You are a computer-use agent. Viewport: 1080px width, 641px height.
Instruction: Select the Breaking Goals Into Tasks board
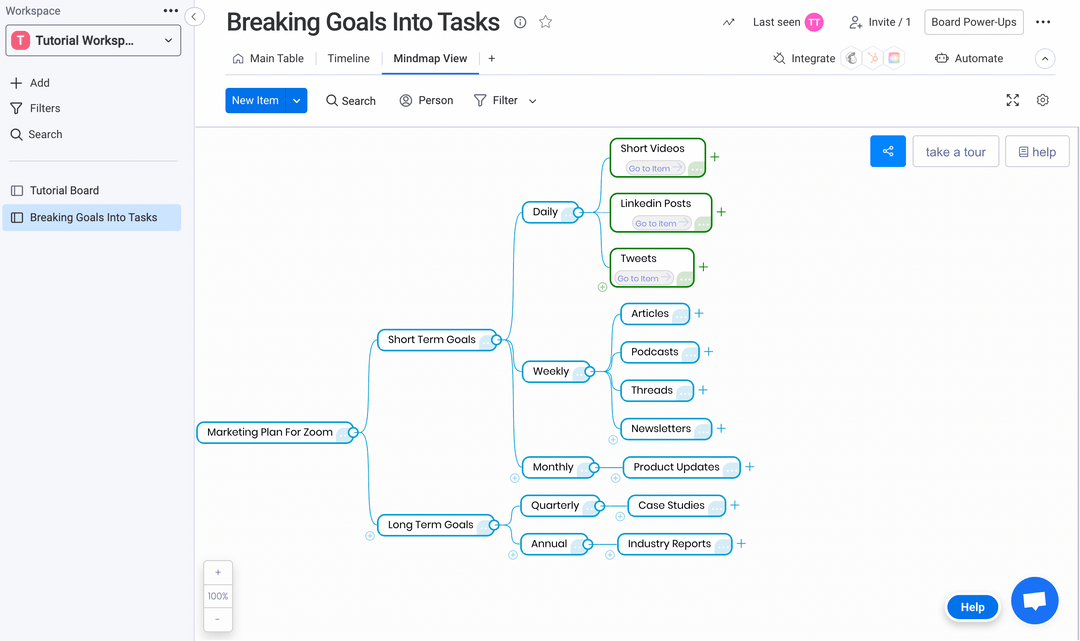91,217
